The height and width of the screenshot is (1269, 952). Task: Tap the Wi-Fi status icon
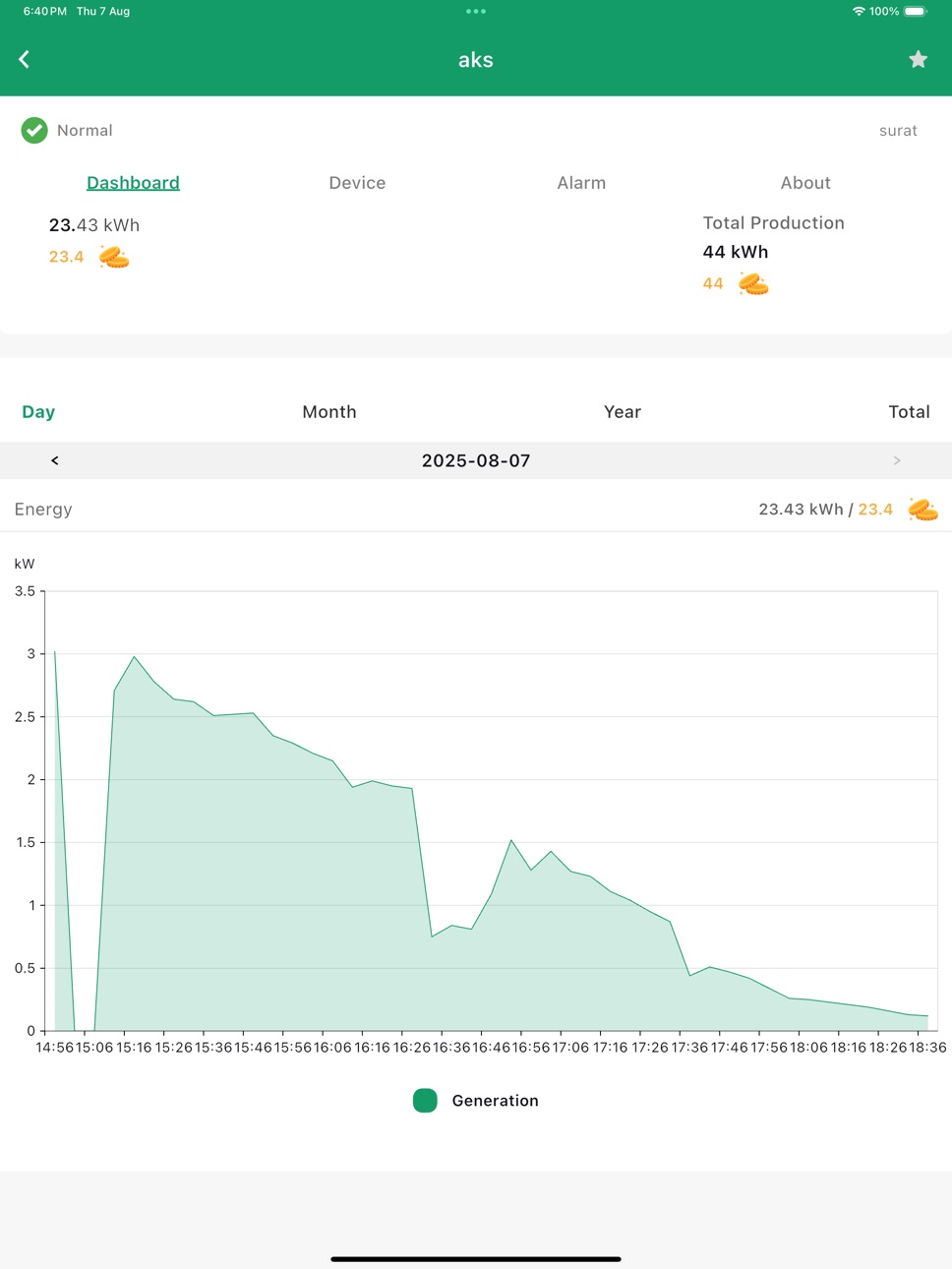pyautogui.click(x=859, y=12)
